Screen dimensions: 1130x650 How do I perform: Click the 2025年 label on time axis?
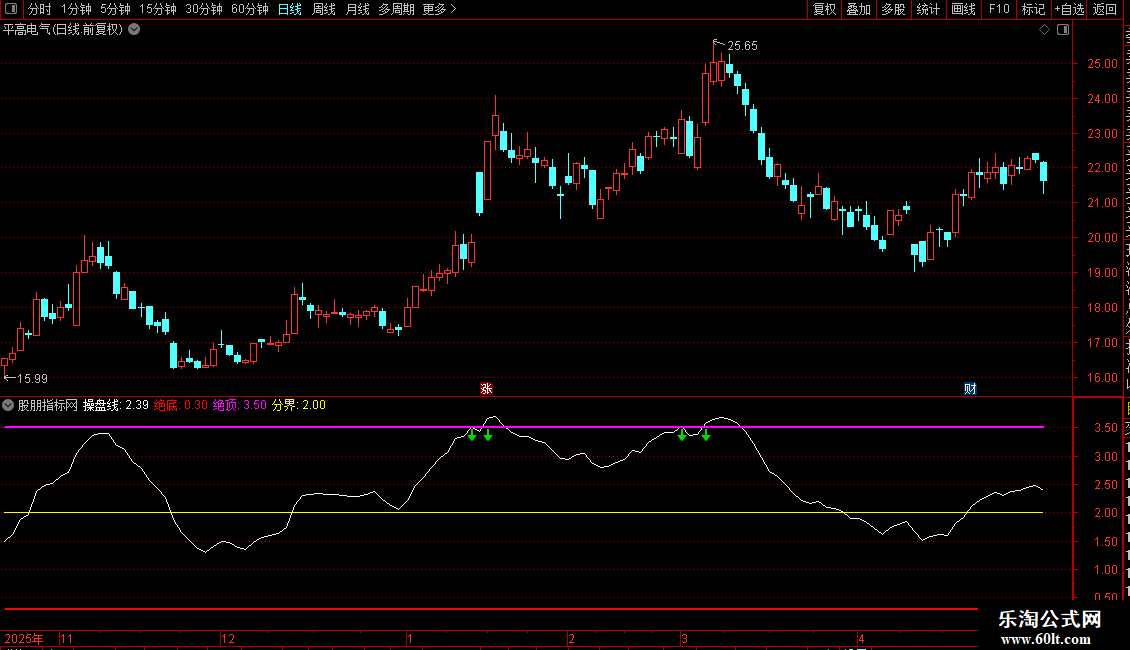click(24, 638)
